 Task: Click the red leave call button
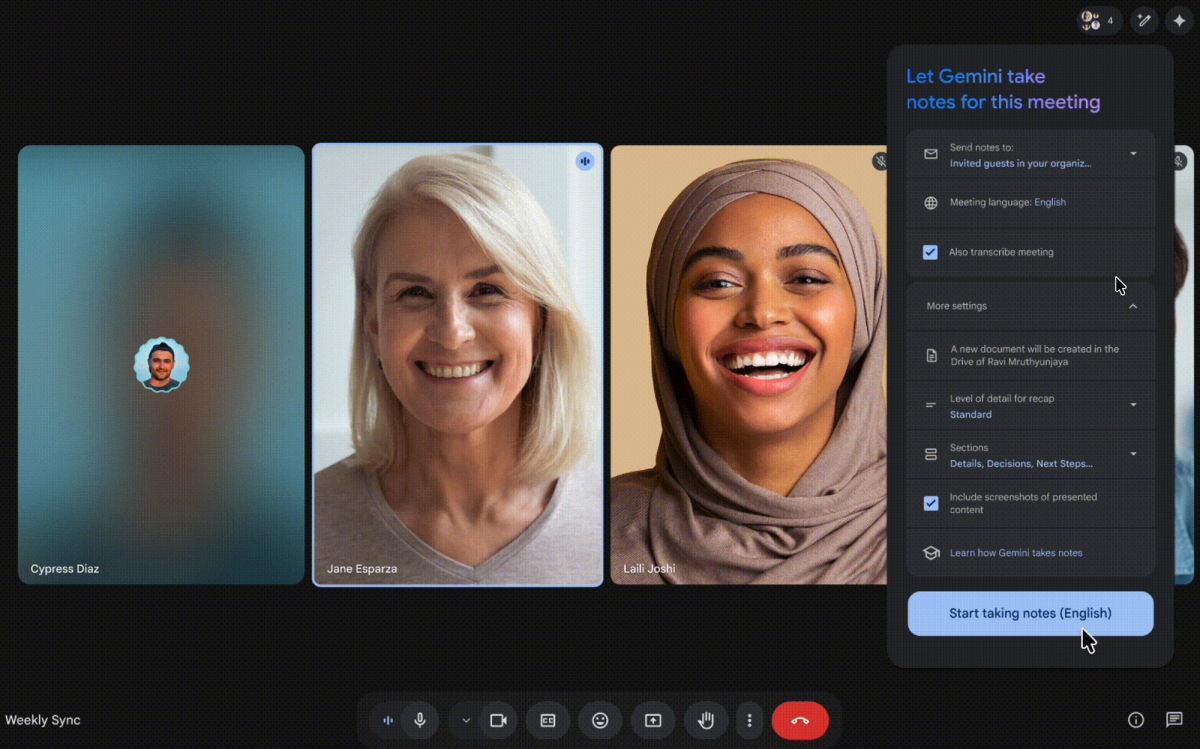(800, 720)
